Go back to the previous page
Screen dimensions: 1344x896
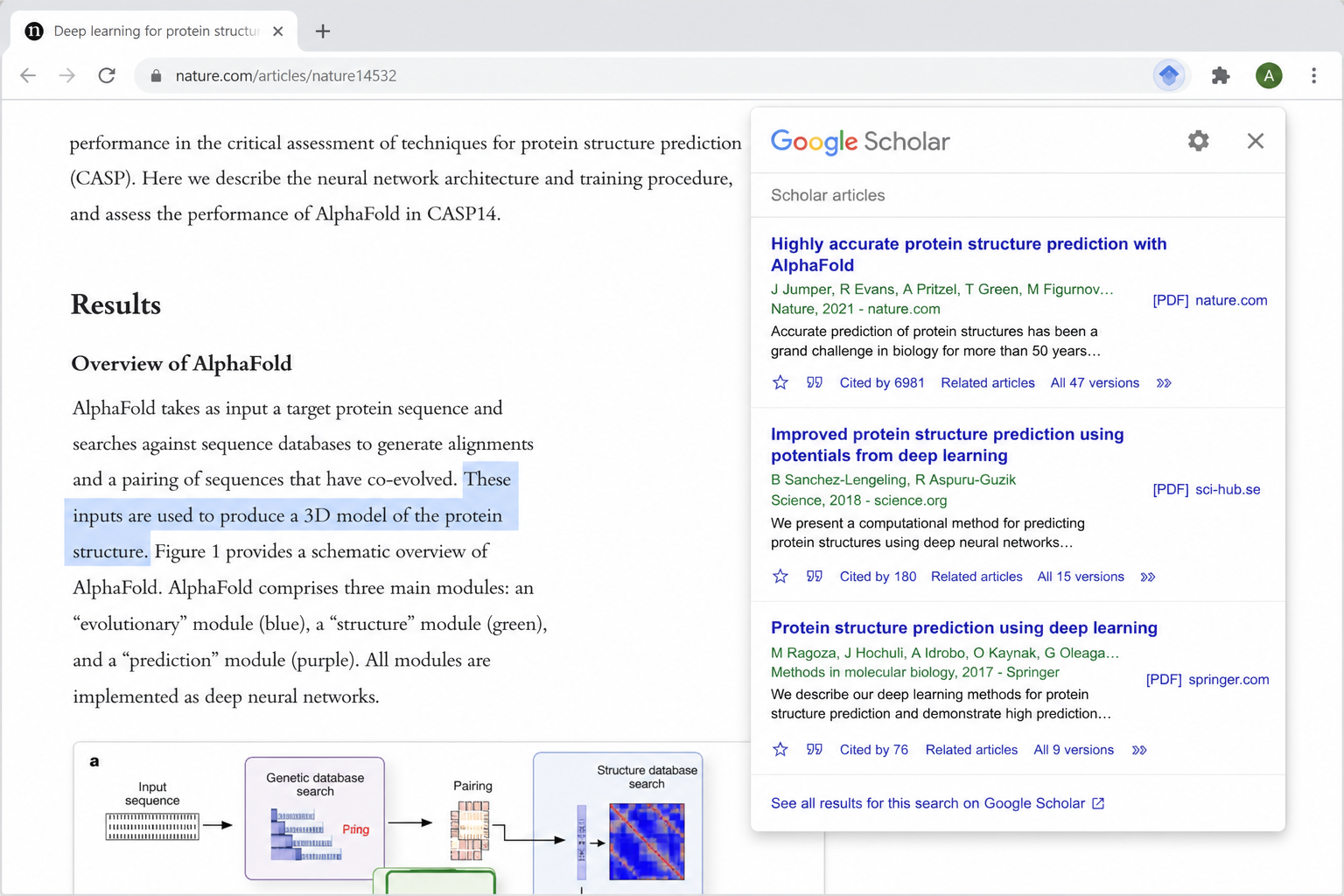pos(28,76)
